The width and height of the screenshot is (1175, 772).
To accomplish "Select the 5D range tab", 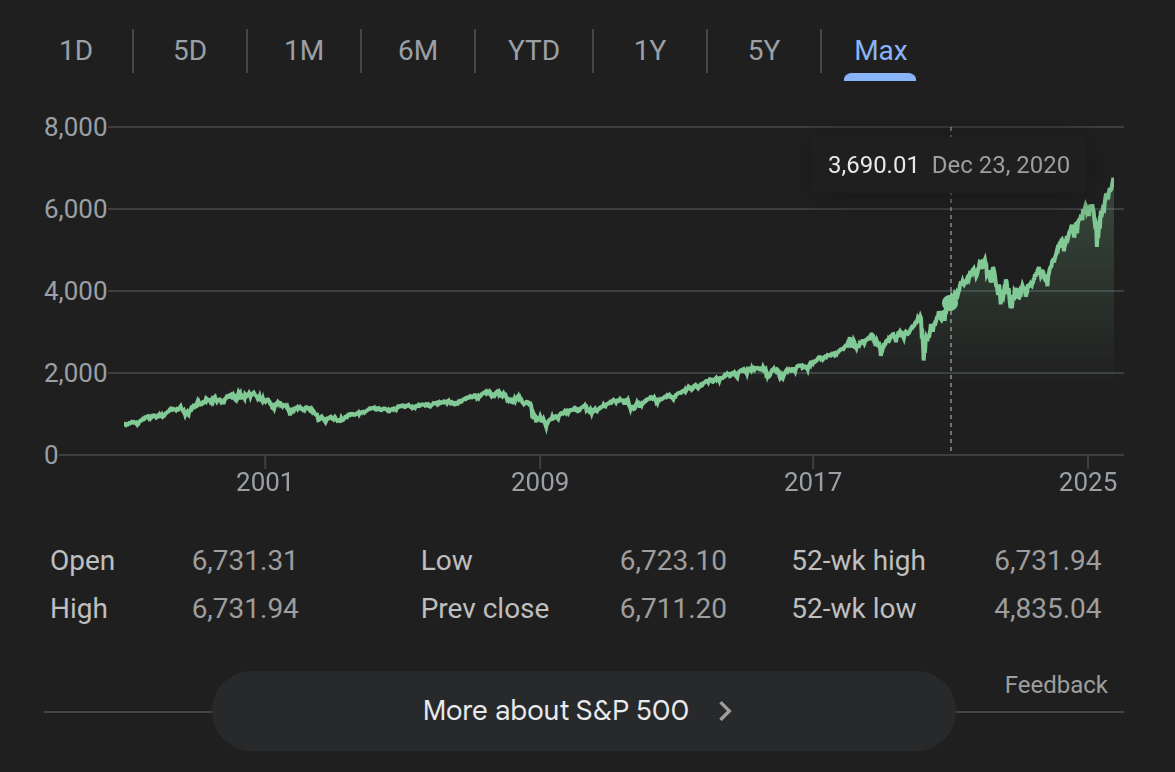I will [x=190, y=50].
